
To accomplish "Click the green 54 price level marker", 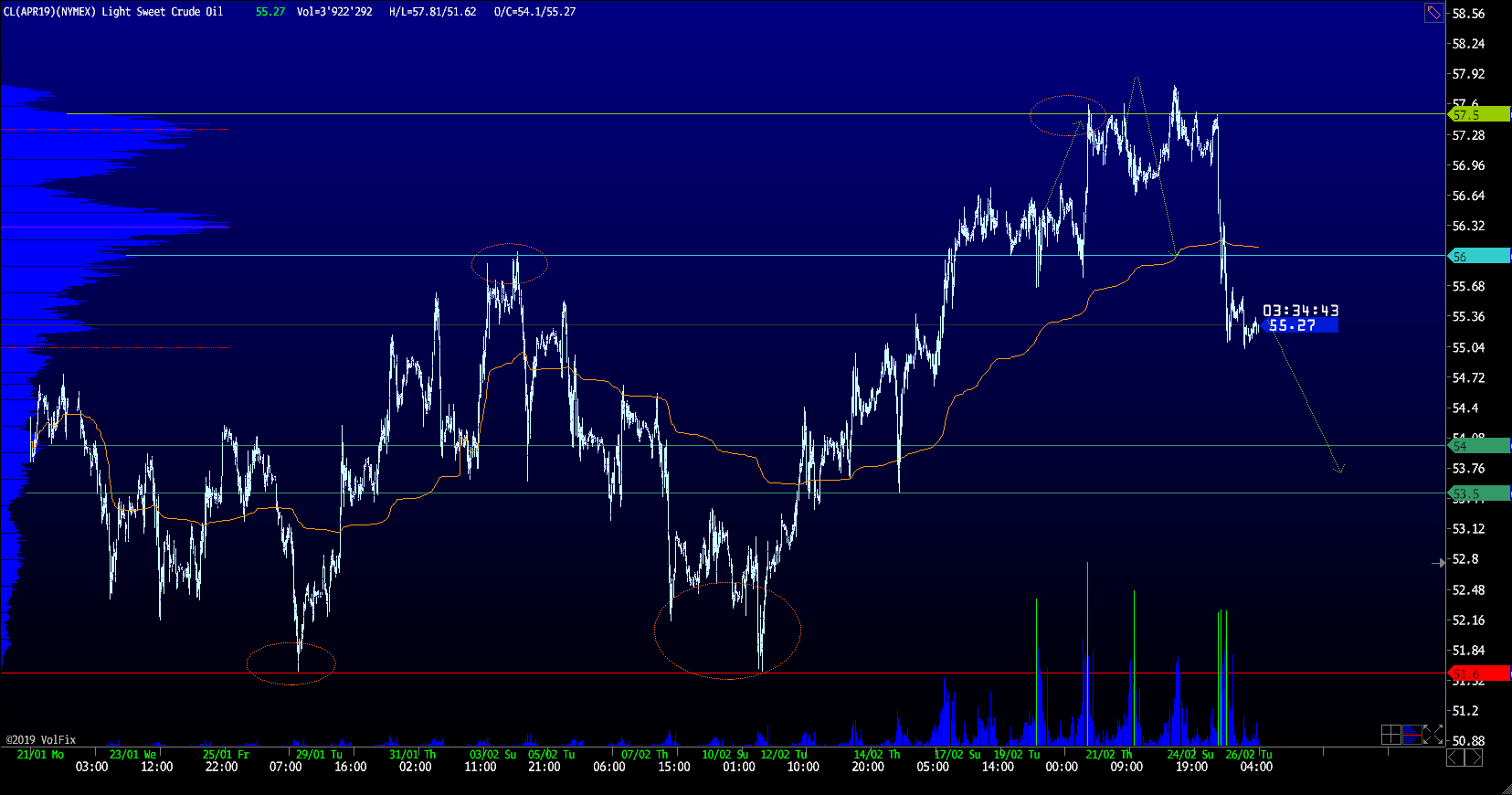I will [x=1479, y=446].
